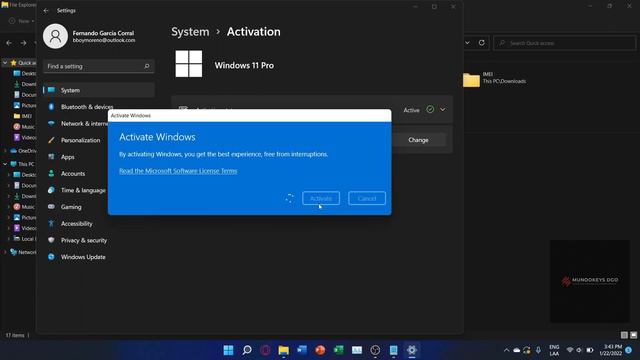
Task: Click the Change product key button
Action: point(418,140)
